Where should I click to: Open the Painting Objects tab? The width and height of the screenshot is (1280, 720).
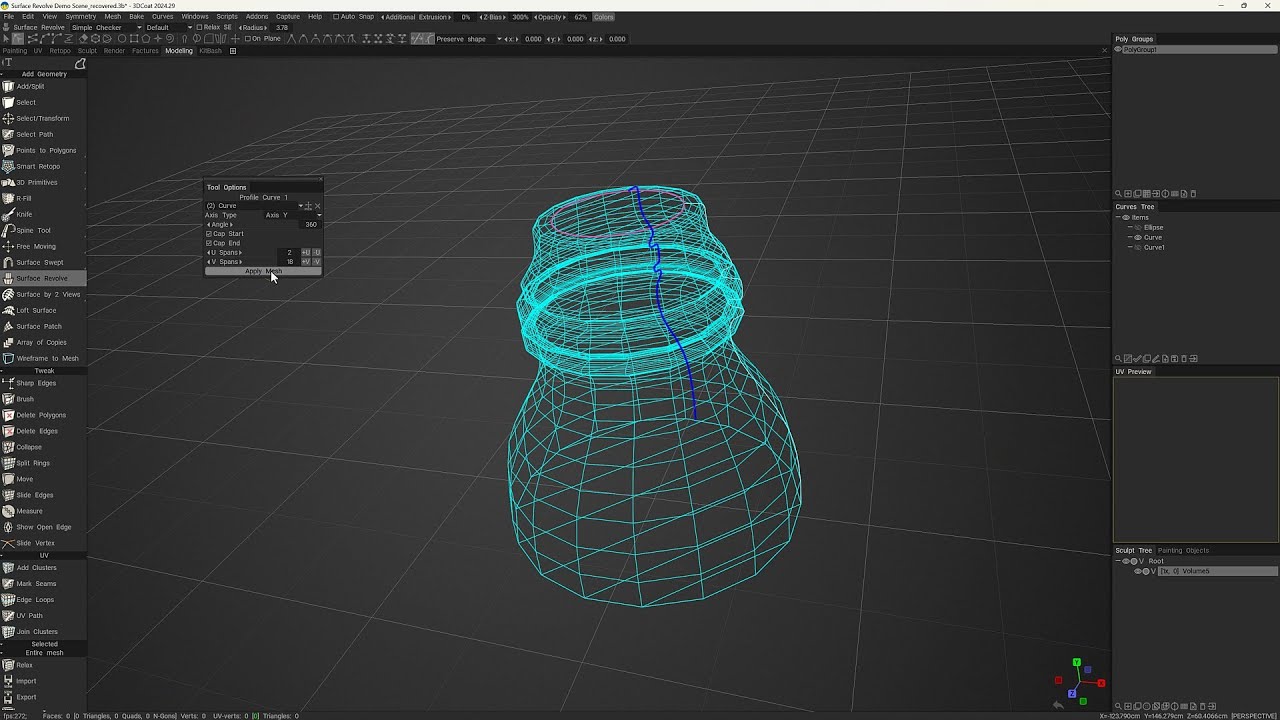(1183, 550)
